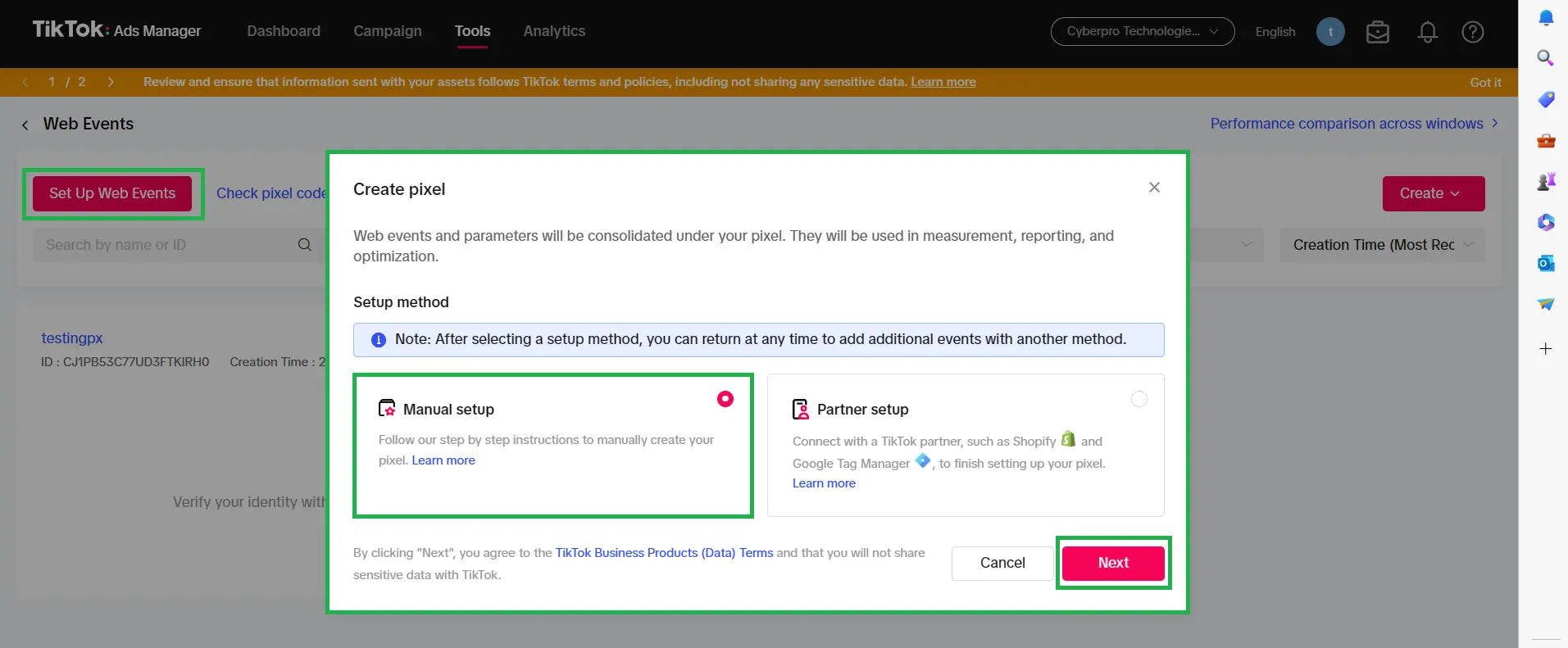1568x648 pixels.
Task: Click the Next button
Action: (x=1113, y=563)
